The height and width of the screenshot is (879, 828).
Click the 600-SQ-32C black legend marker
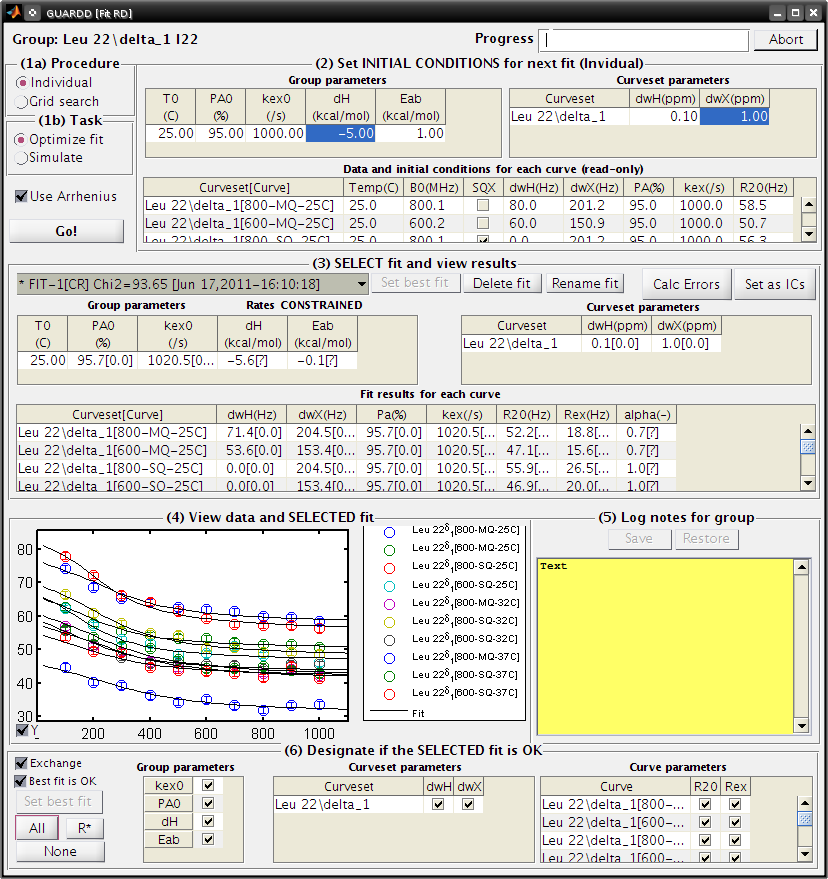389,640
